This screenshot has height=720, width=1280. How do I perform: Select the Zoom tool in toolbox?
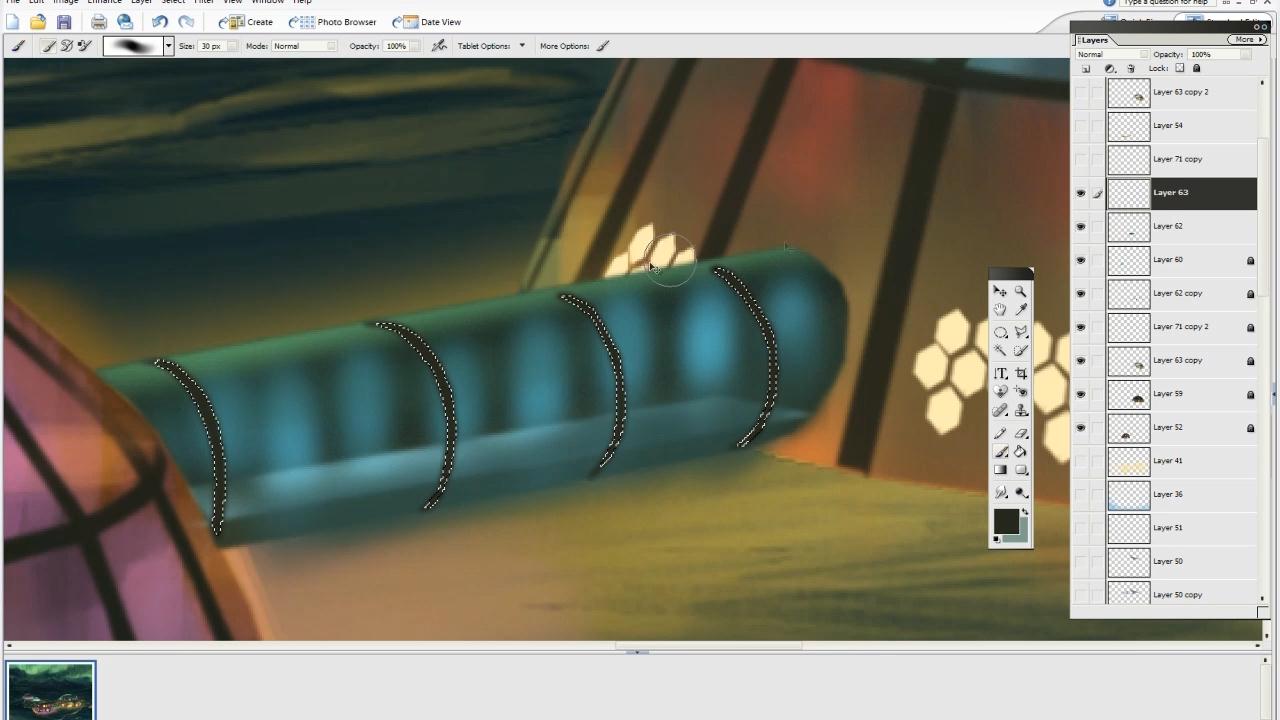pos(1020,291)
